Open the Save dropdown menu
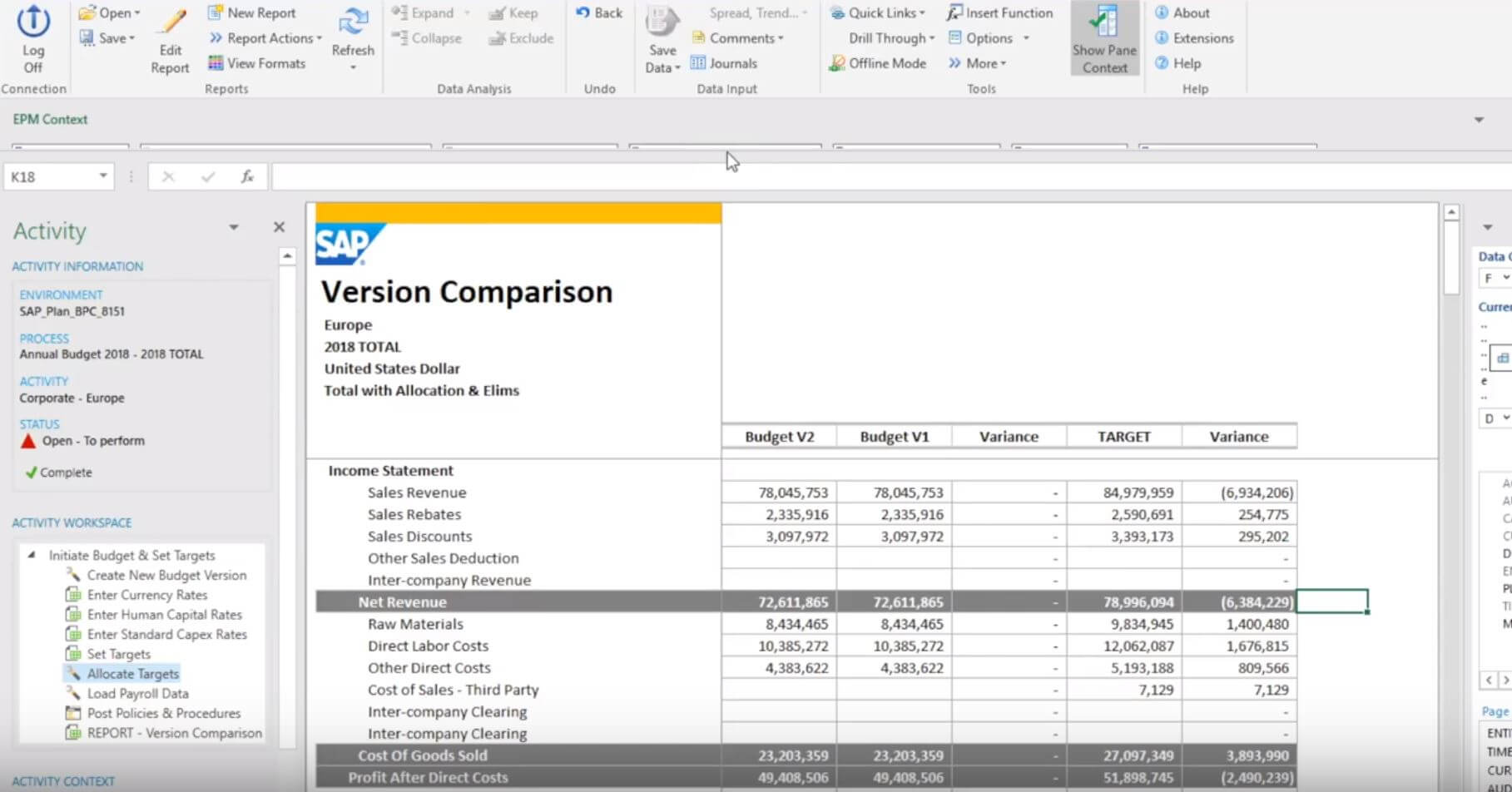 coord(107,38)
